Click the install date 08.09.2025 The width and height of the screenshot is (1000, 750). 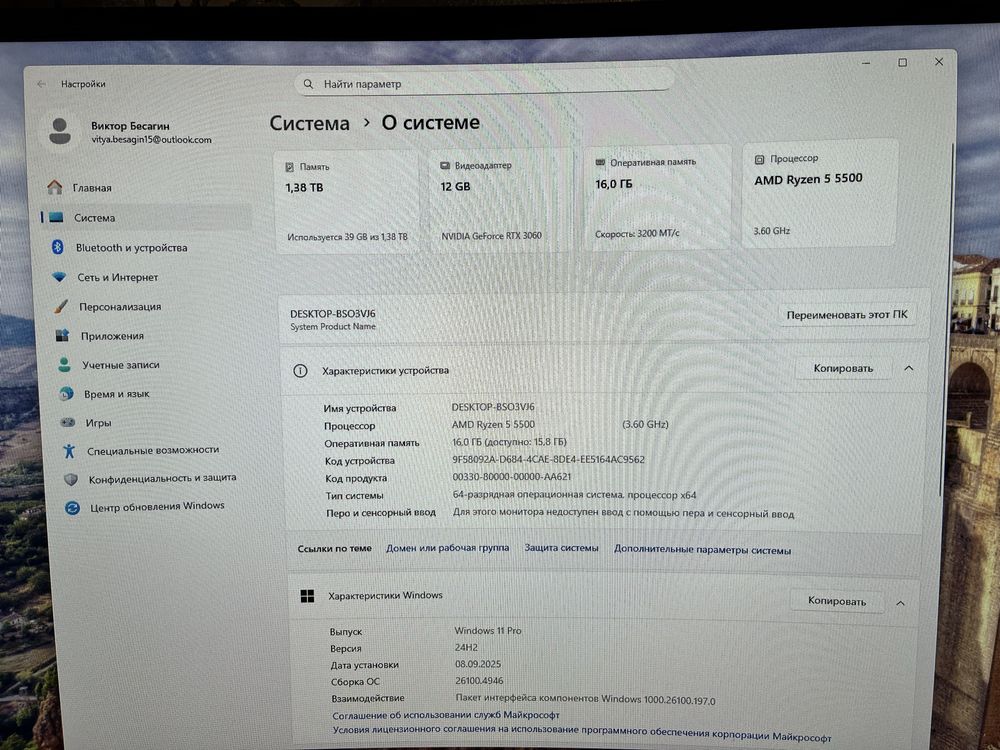[478, 664]
